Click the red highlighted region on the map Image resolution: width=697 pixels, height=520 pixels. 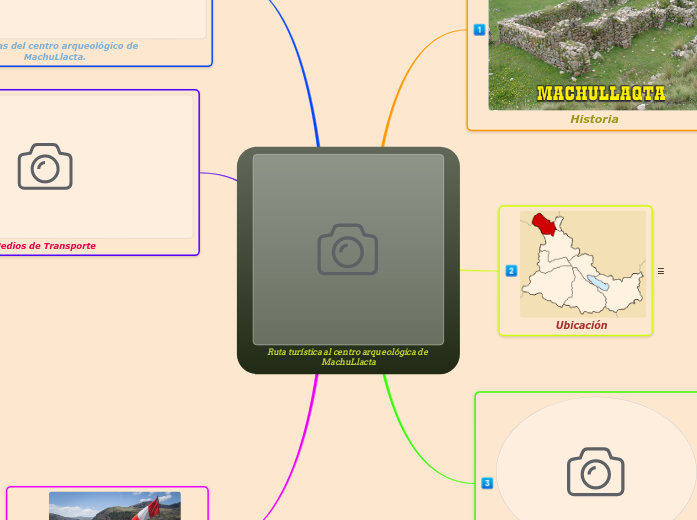[x=546, y=225]
